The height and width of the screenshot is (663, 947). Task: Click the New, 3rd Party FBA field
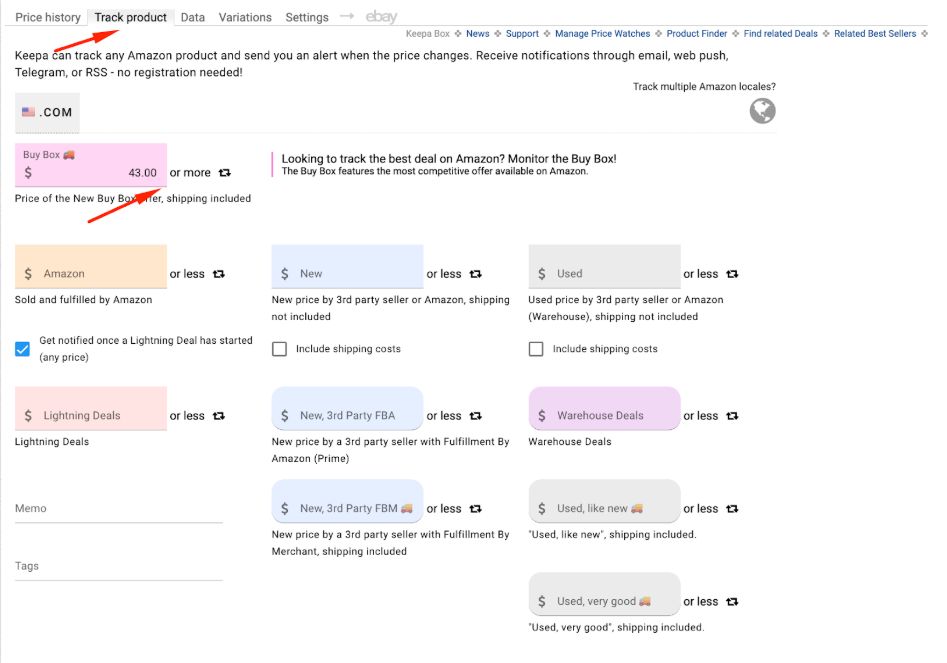point(347,409)
